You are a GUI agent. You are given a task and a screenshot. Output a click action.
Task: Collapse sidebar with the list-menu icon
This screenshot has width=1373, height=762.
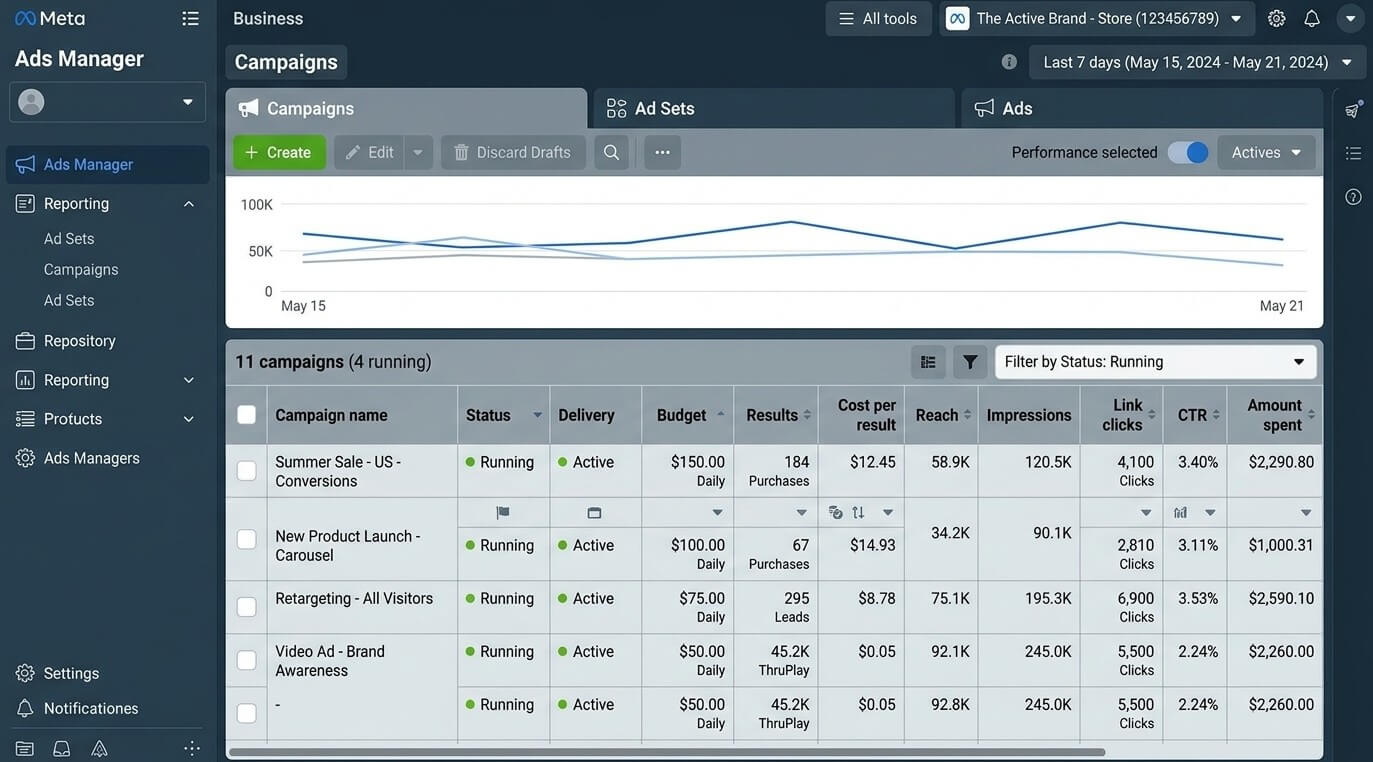[x=190, y=18]
